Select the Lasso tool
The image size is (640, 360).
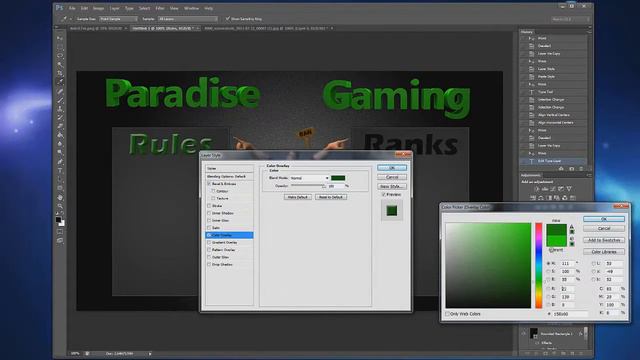(60, 56)
